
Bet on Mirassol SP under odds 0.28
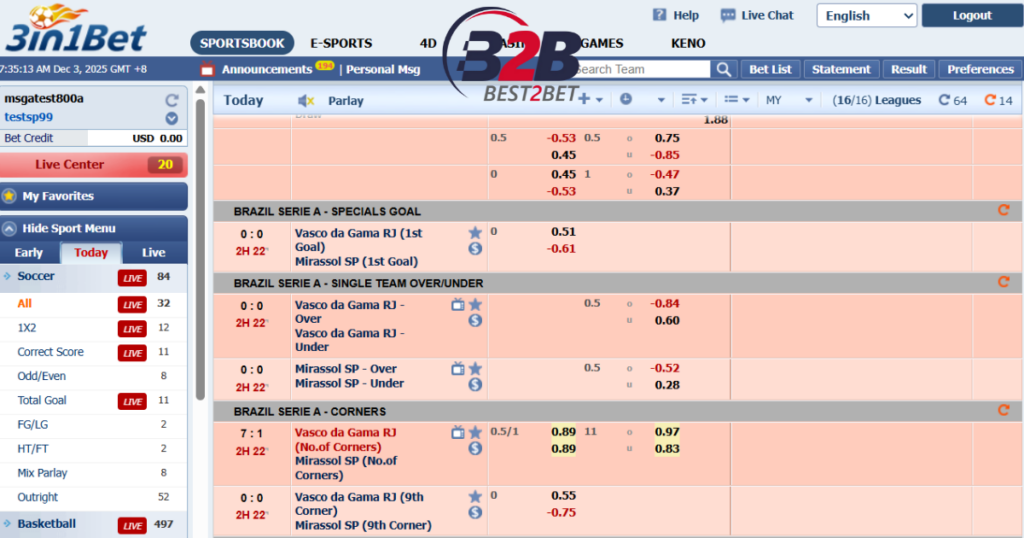(x=667, y=385)
